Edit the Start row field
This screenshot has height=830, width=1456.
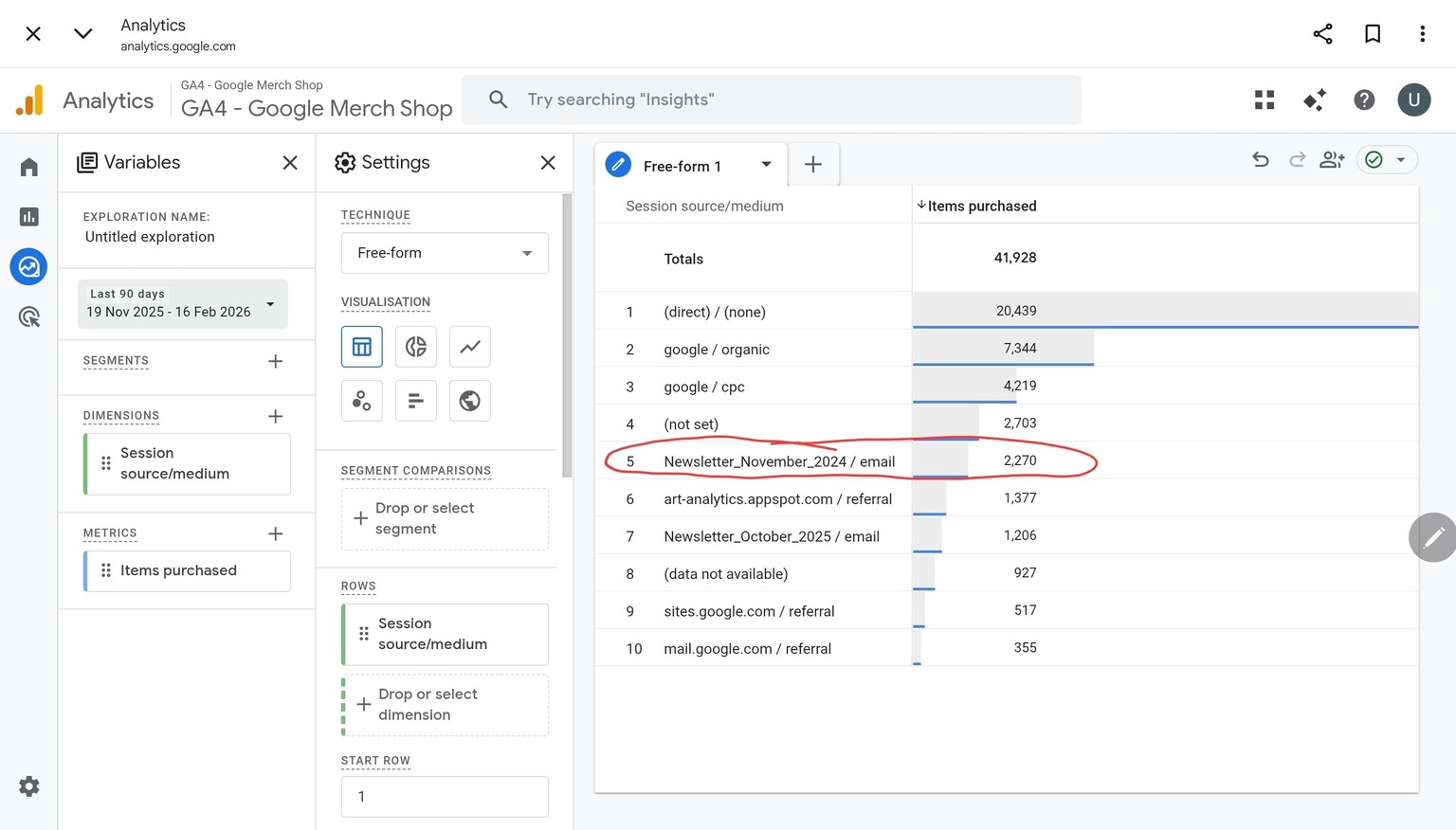(x=445, y=797)
